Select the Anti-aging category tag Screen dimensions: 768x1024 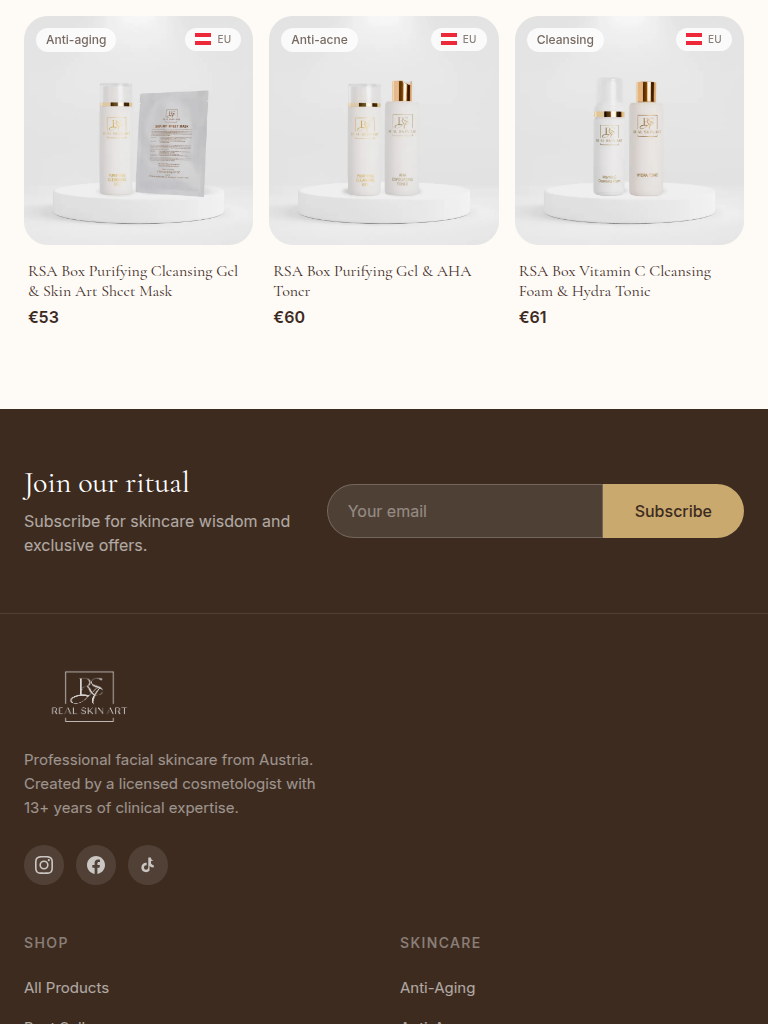[x=76, y=40]
